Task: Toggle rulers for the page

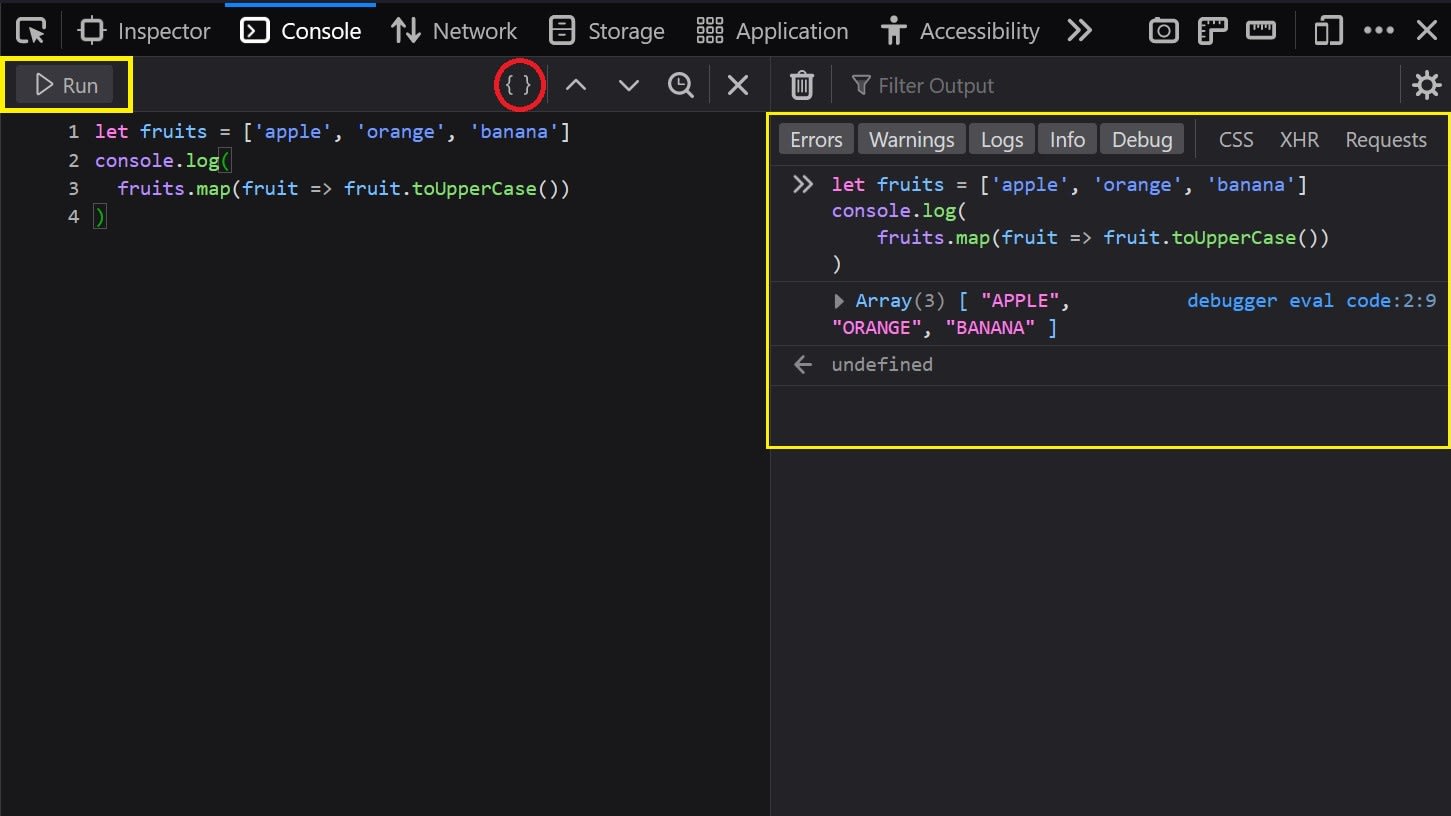Action: pyautogui.click(x=1212, y=30)
